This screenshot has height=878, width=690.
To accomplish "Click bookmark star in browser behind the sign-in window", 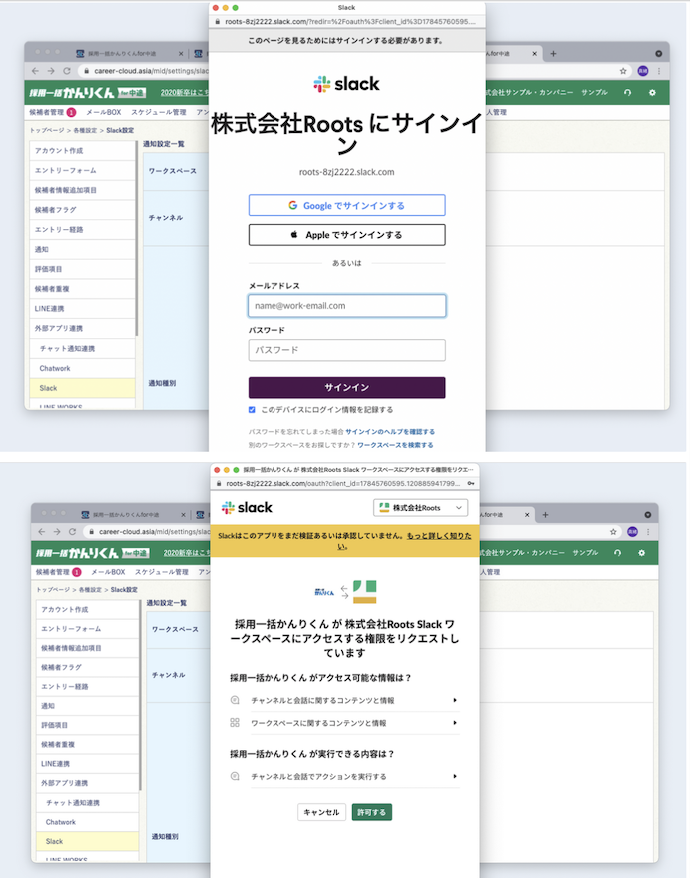I will click(x=623, y=71).
